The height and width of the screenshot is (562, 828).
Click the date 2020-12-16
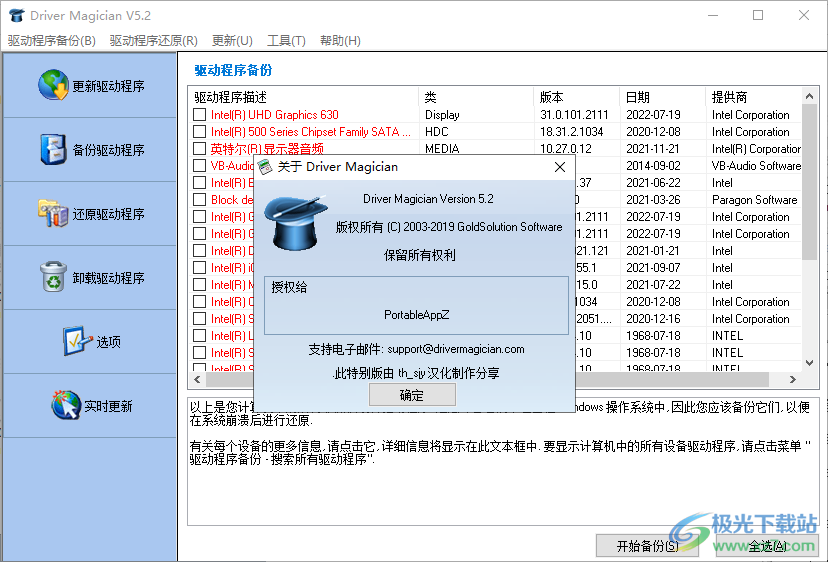653,319
